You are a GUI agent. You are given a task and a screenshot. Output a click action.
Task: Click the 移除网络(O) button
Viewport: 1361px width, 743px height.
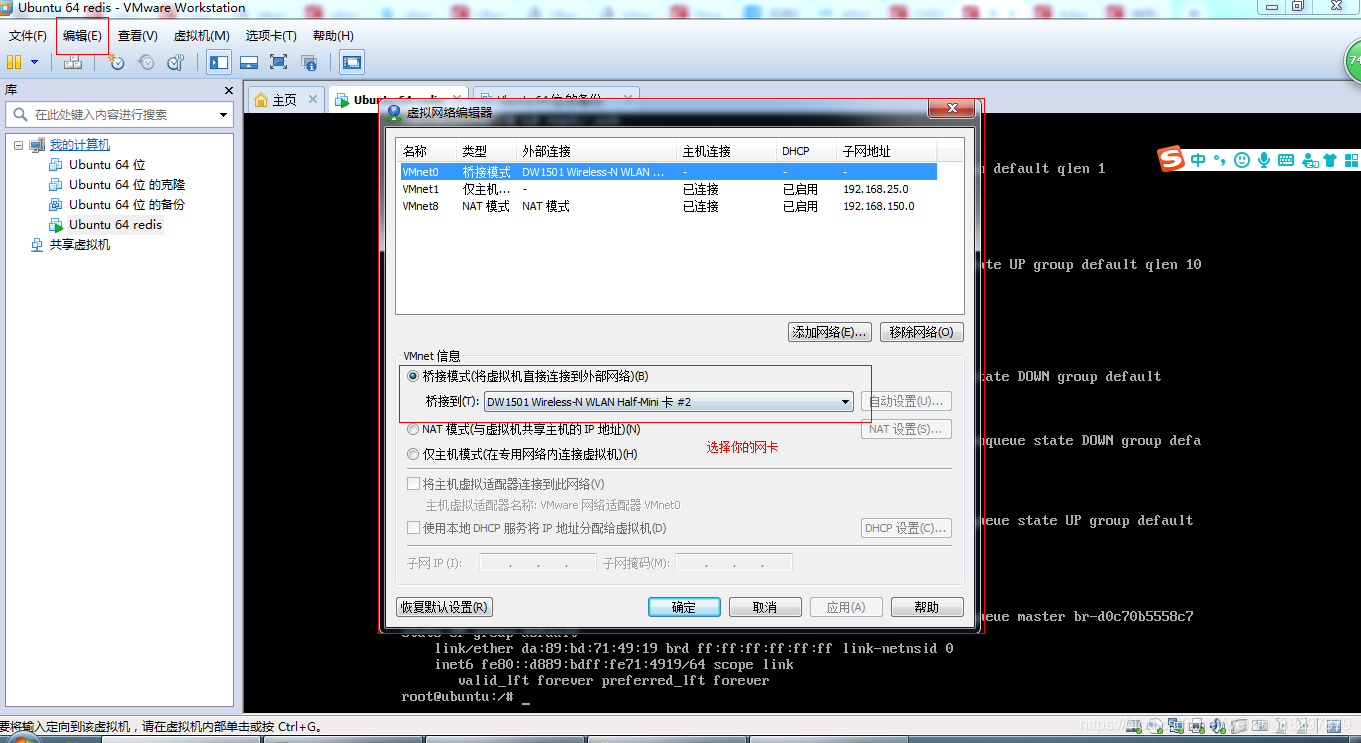click(x=921, y=332)
